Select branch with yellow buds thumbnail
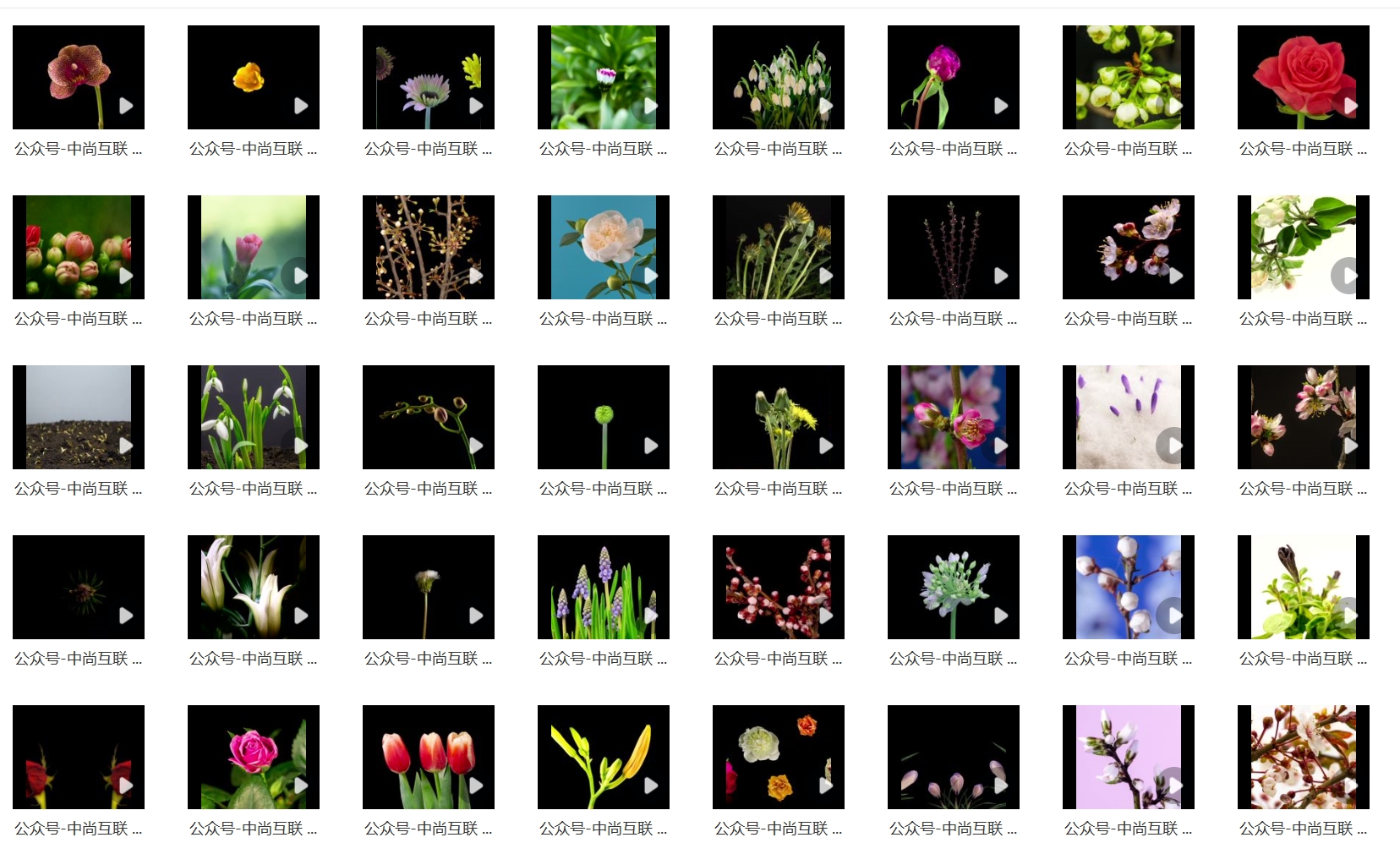The image size is (1400, 843). coord(429,247)
